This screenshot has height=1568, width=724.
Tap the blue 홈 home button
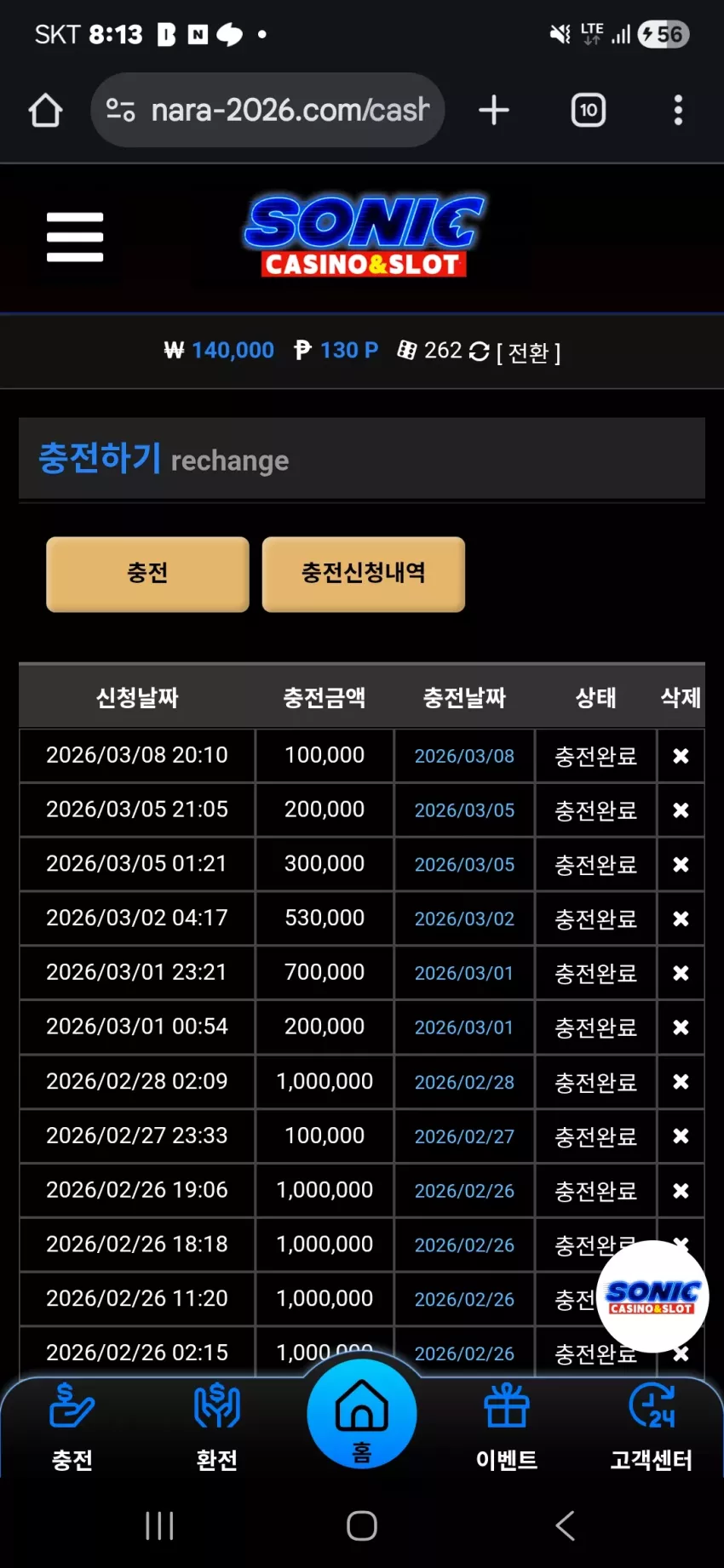tap(362, 1414)
